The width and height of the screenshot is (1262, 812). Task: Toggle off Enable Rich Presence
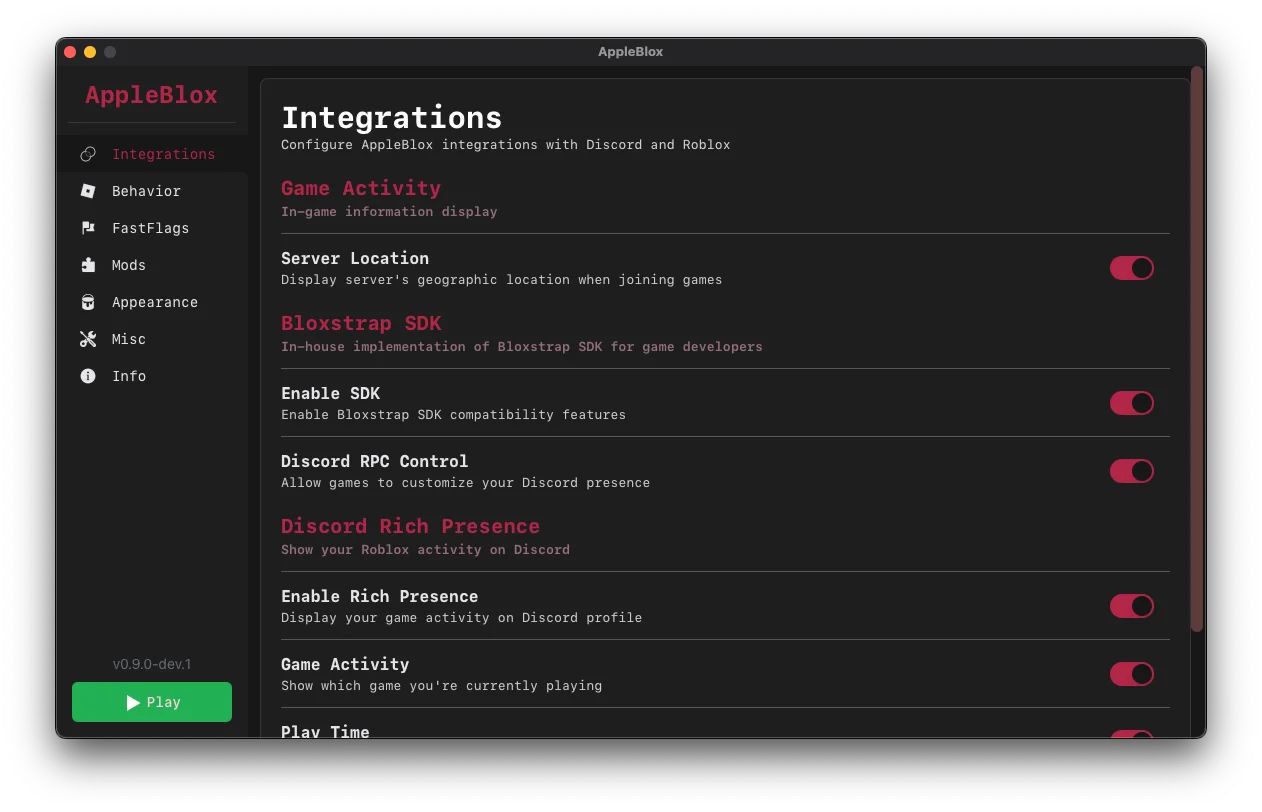point(1131,606)
